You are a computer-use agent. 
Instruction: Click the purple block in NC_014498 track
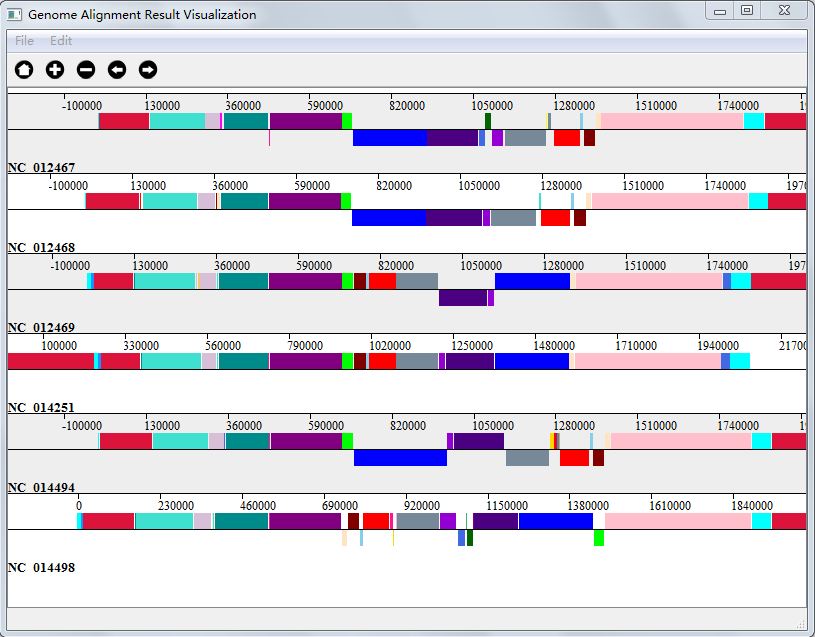coord(305,521)
